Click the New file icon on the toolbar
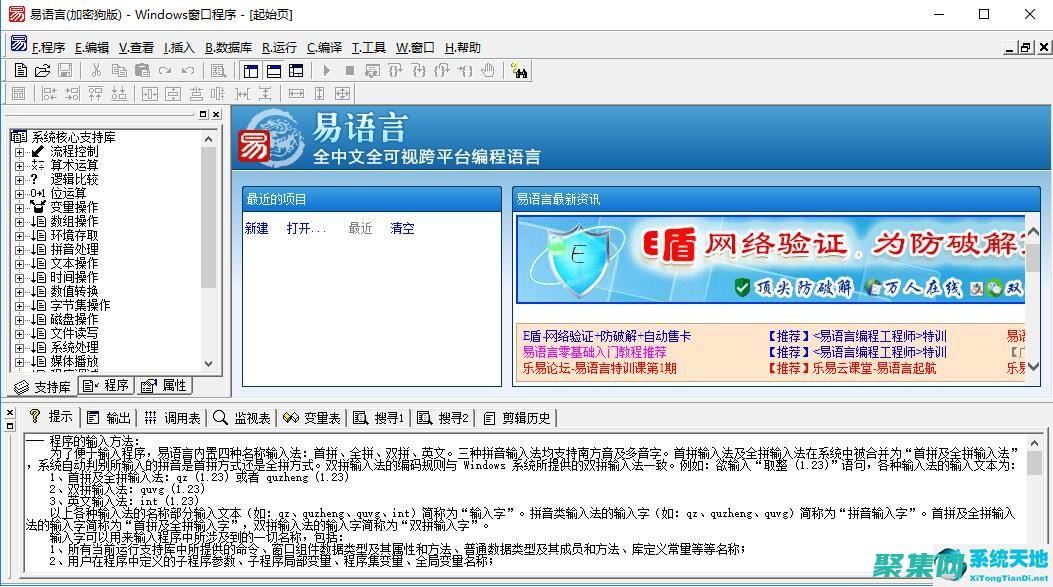The width and height of the screenshot is (1053, 587). 20,70
